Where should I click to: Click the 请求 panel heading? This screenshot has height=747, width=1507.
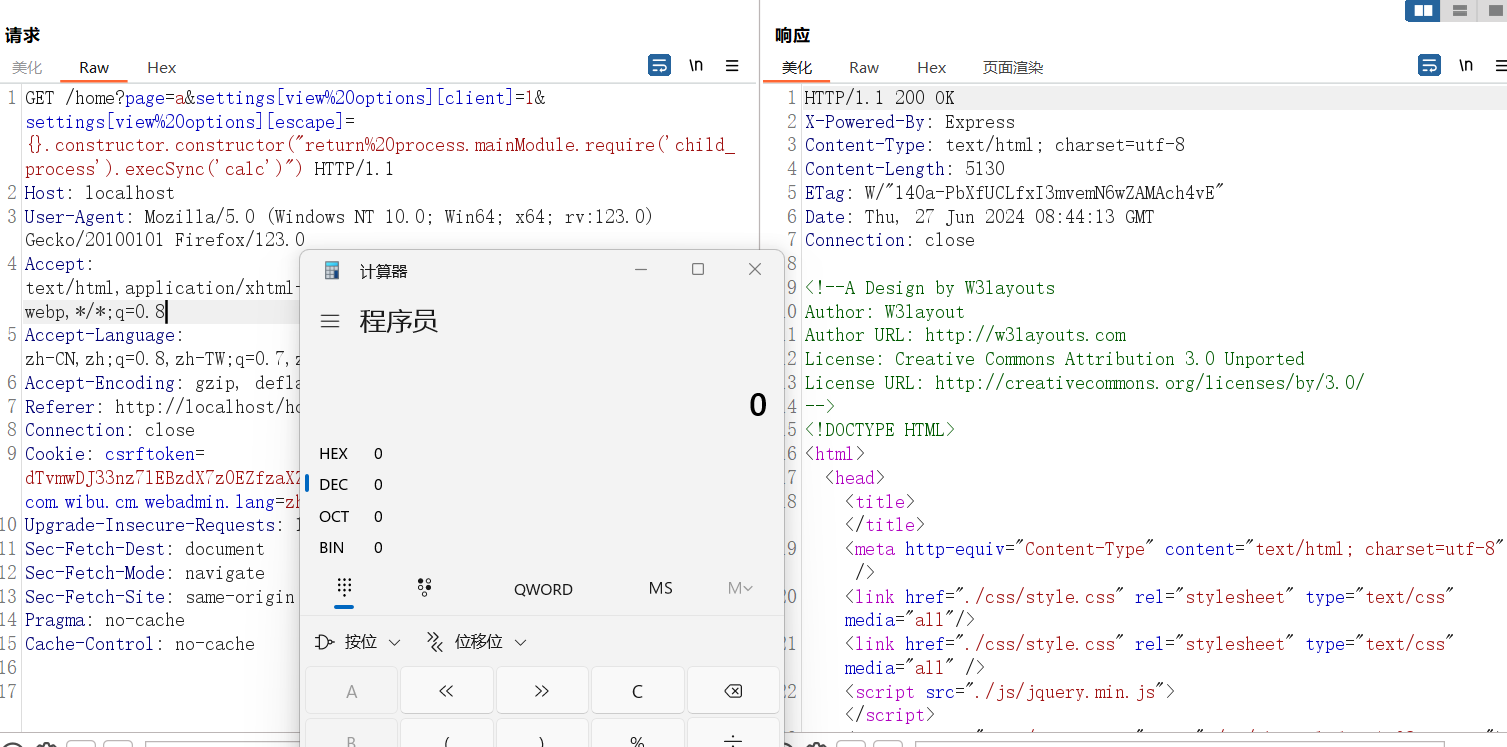(22, 36)
